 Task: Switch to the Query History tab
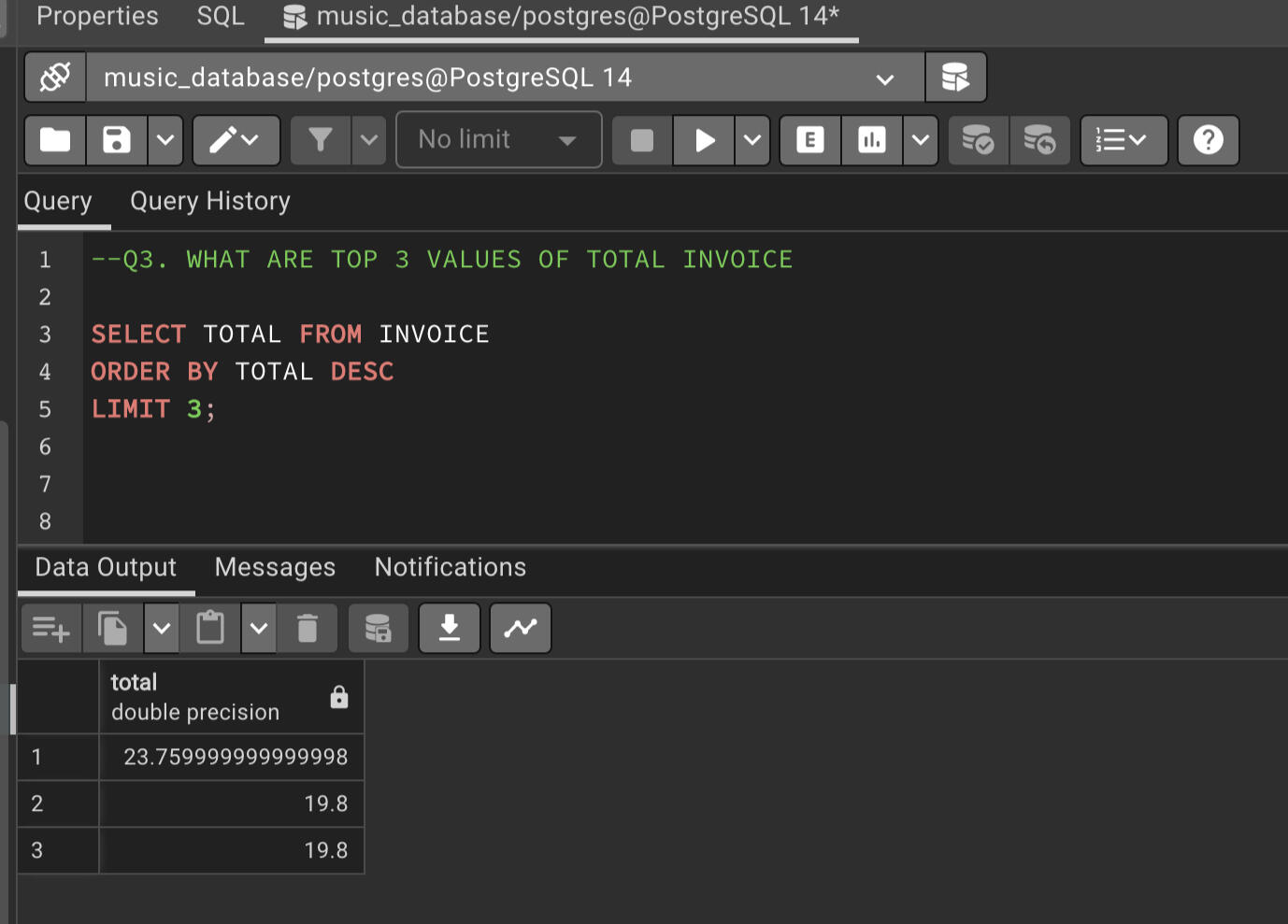click(x=210, y=201)
